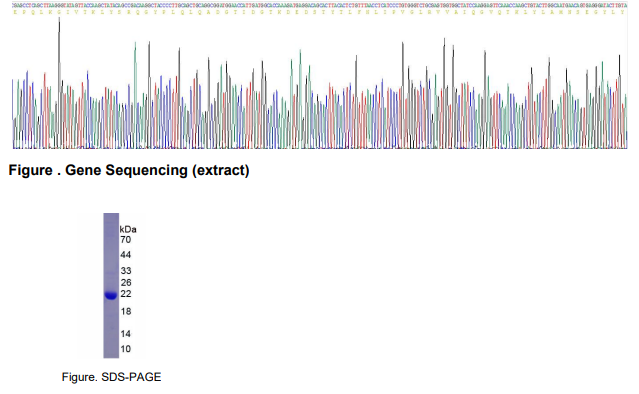Select the 44 kDa marker label
The image size is (639, 394).
(126, 255)
